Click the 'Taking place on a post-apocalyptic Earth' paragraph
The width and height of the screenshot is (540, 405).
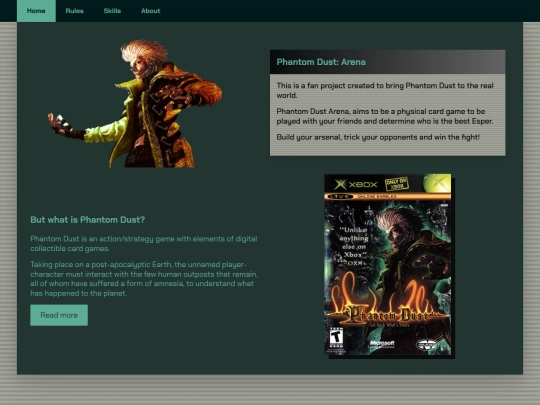pyautogui.click(x=144, y=279)
